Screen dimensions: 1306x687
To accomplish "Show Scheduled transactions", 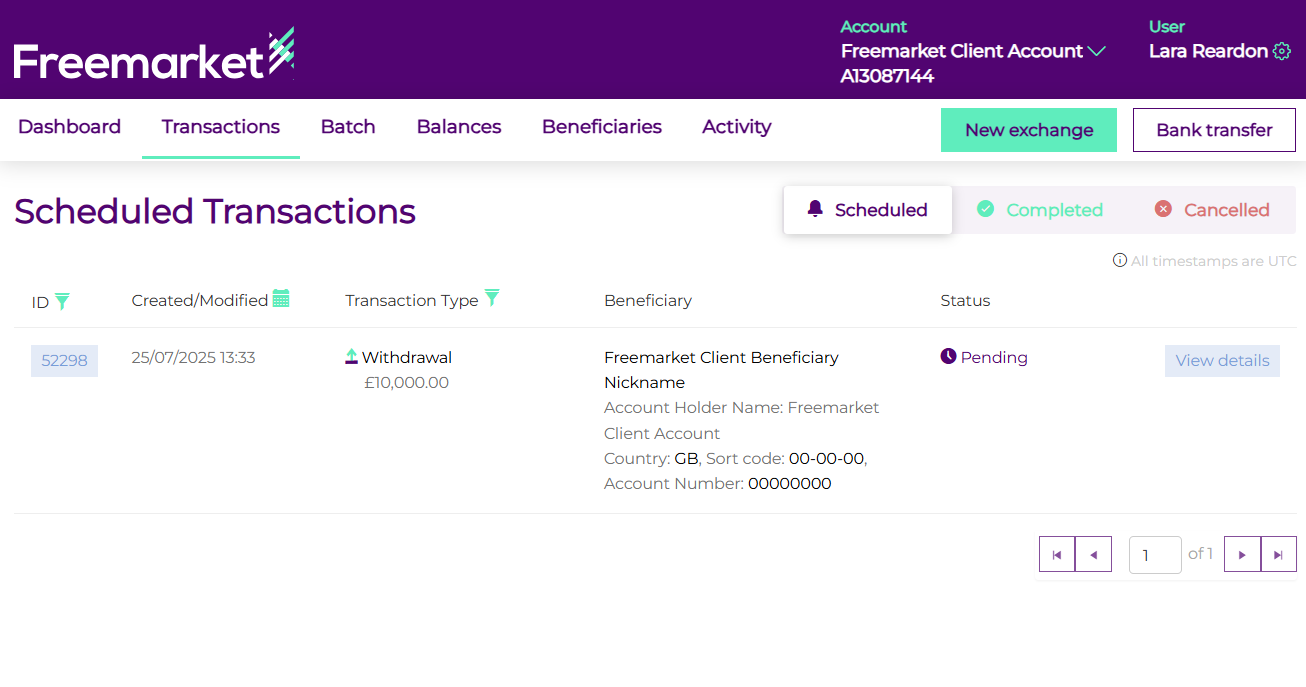I will pyautogui.click(x=867, y=210).
